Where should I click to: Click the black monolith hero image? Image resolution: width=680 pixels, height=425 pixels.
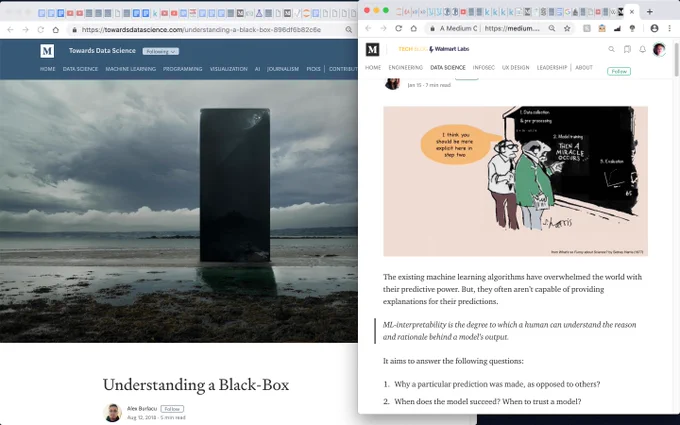click(179, 211)
